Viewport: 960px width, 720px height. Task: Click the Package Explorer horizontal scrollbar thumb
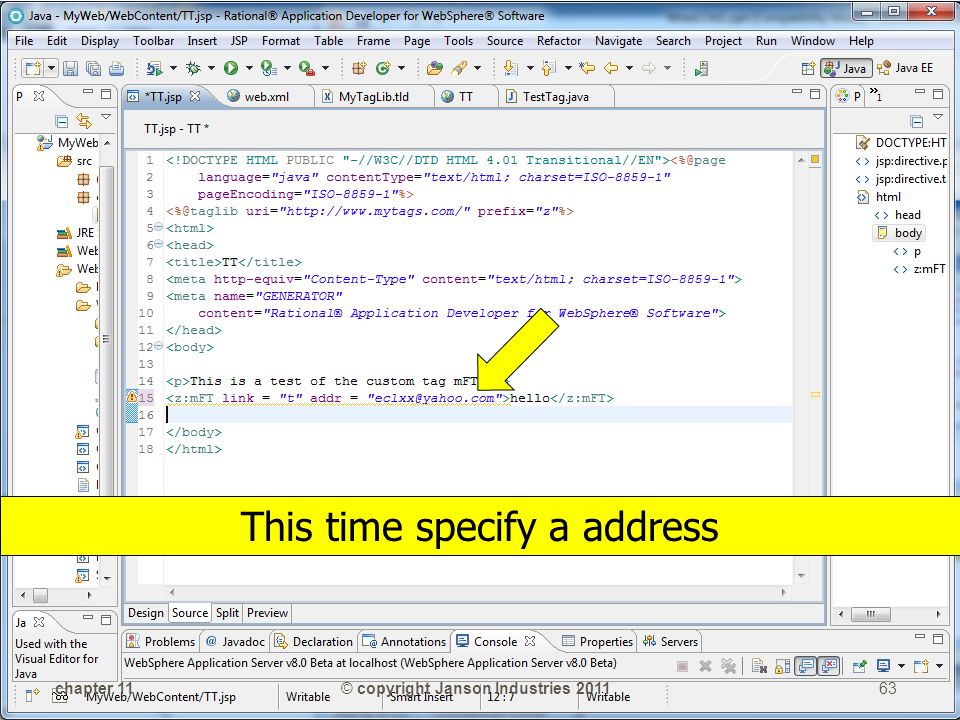click(40, 594)
